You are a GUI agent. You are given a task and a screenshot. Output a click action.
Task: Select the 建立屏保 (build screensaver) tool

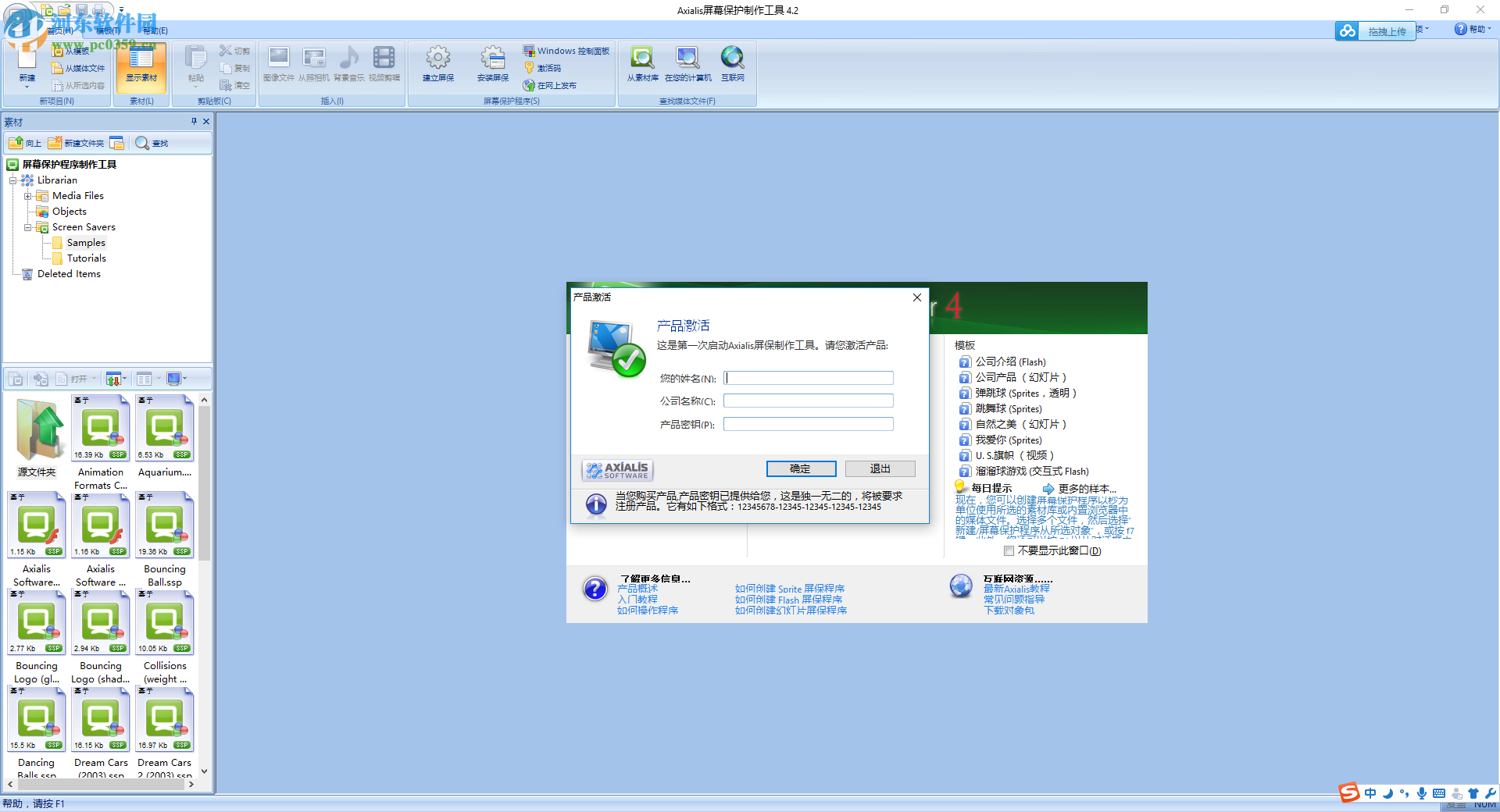(437, 66)
